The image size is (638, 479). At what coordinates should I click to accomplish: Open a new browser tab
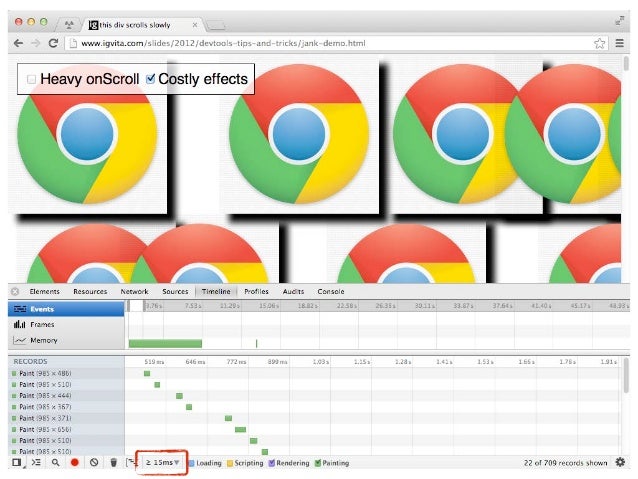[215, 26]
